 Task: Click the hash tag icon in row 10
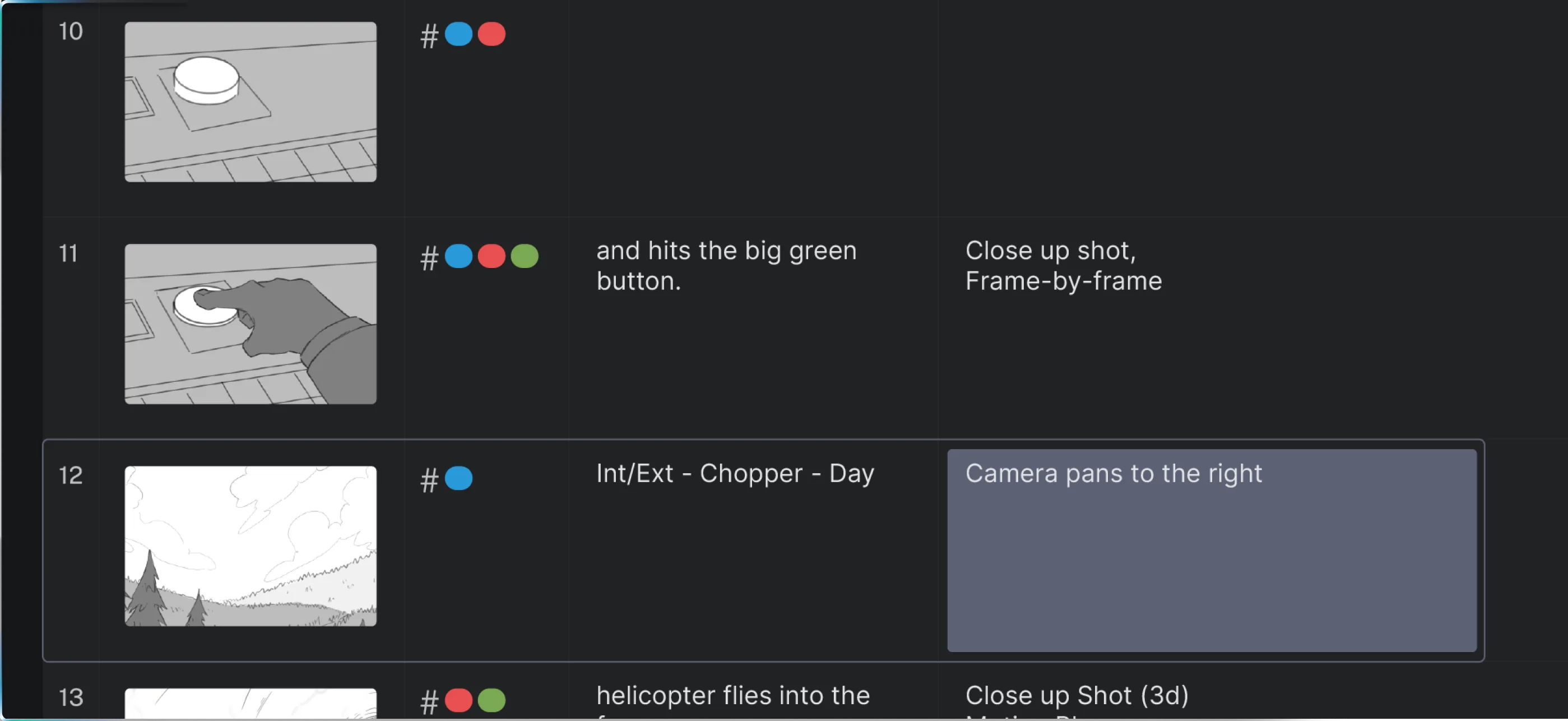429,36
